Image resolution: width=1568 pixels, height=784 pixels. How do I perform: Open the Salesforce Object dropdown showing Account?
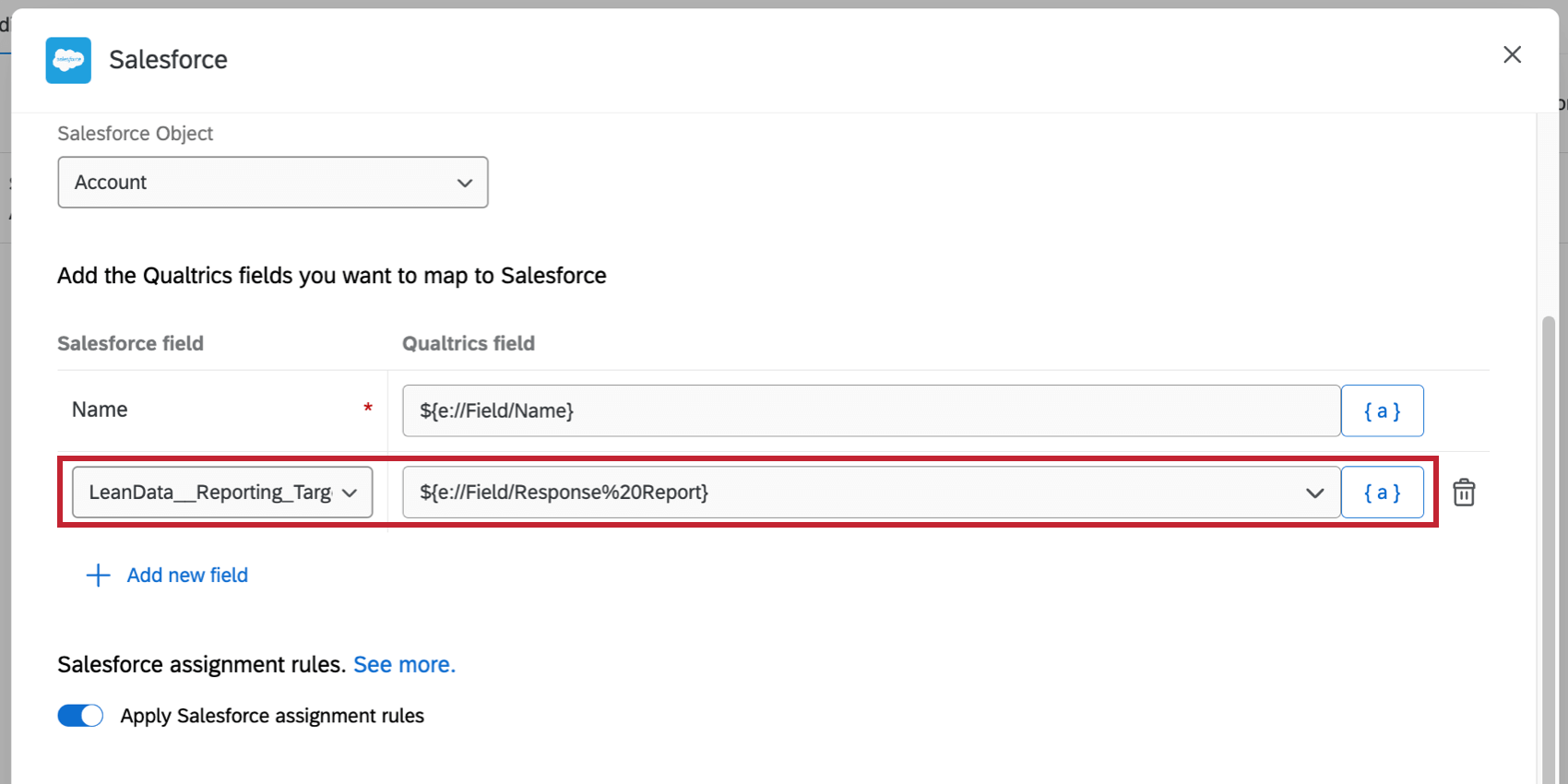click(x=273, y=183)
